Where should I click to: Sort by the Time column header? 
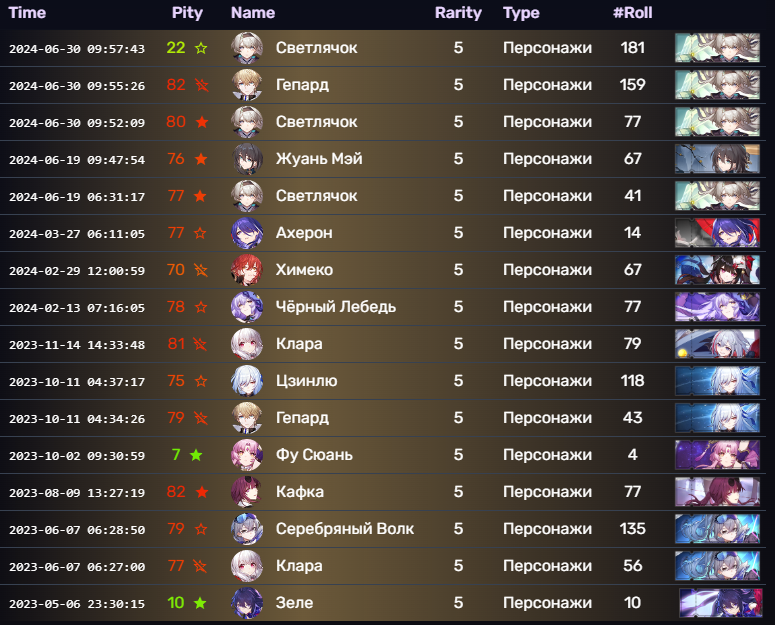pyautogui.click(x=27, y=13)
